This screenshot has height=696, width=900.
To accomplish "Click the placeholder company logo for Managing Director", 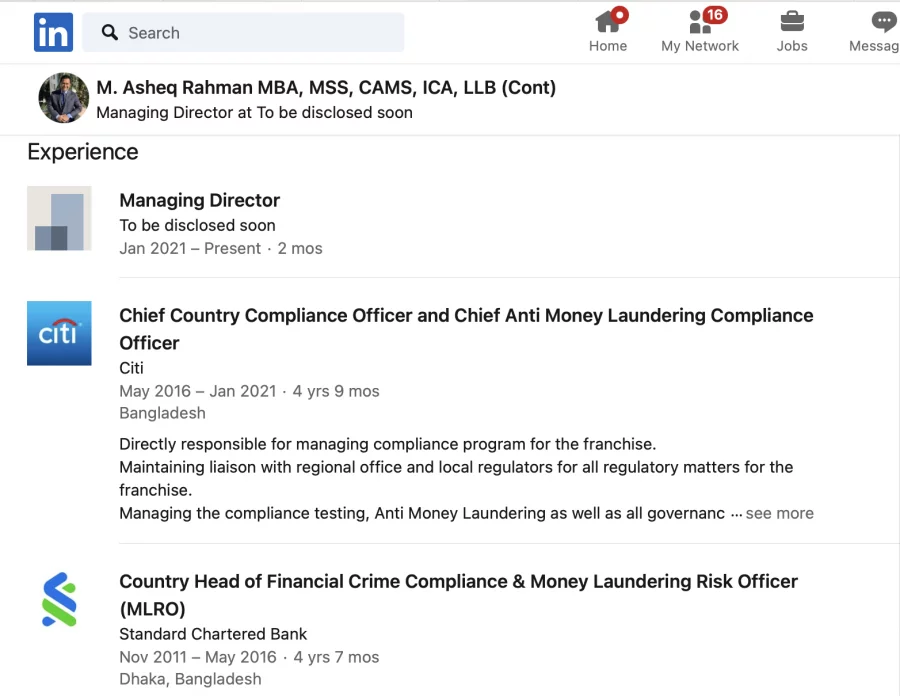I will click(x=59, y=218).
